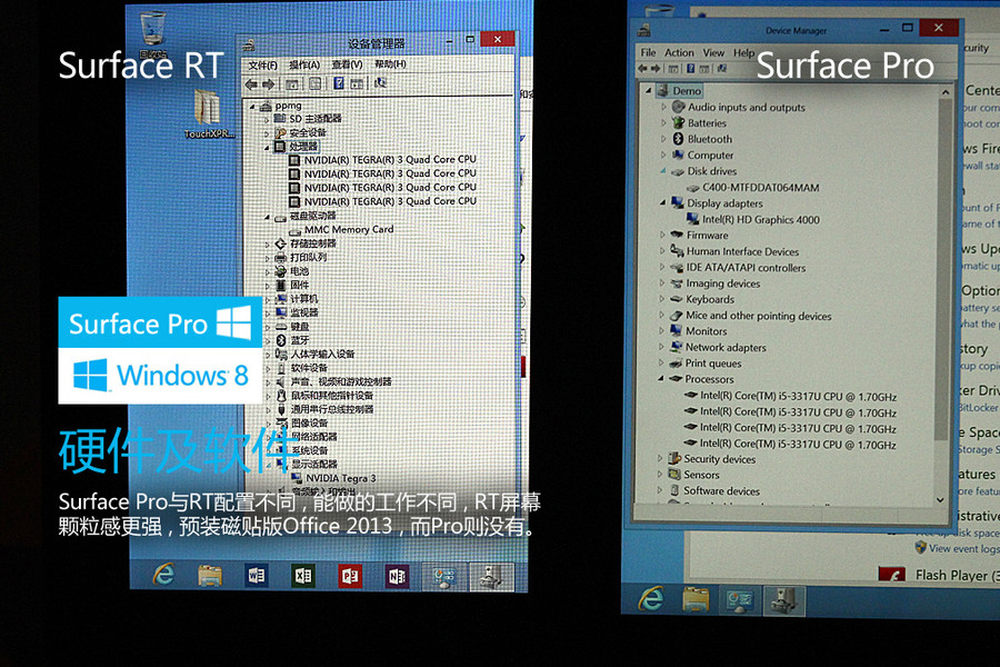Screen dimensions: 1000x667
Task: Click the 蓝牙 Bluetooth icon in the Chinese tree
Action: pyautogui.click(x=281, y=341)
